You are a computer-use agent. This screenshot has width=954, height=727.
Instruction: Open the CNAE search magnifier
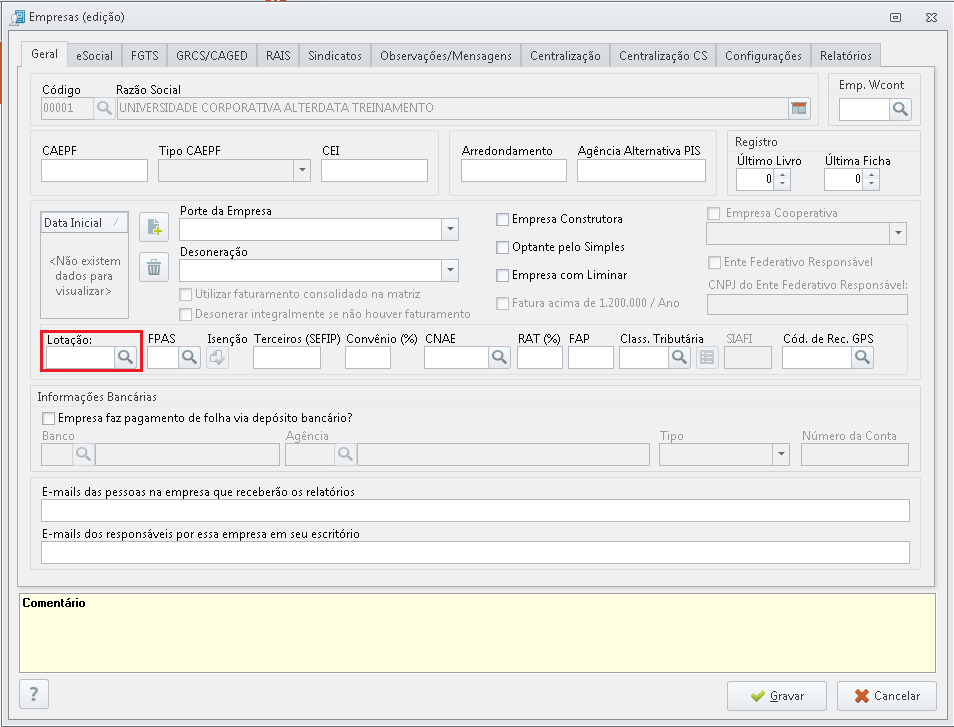[x=499, y=357]
